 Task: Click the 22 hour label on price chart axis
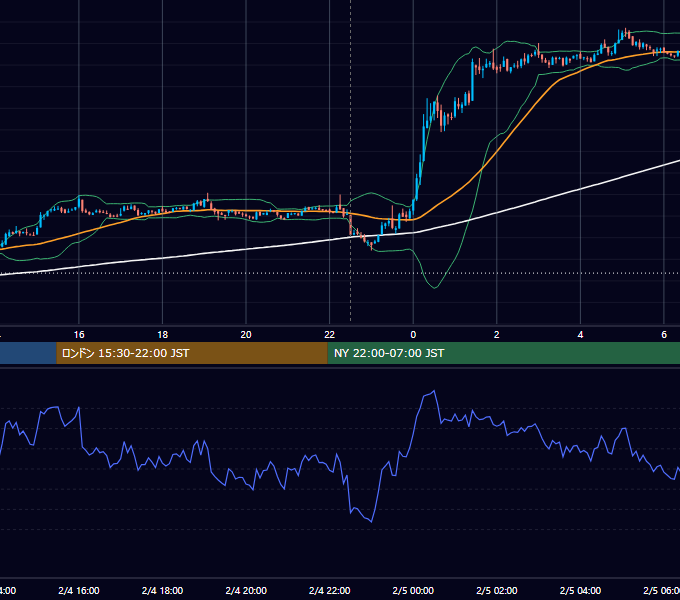click(330, 335)
